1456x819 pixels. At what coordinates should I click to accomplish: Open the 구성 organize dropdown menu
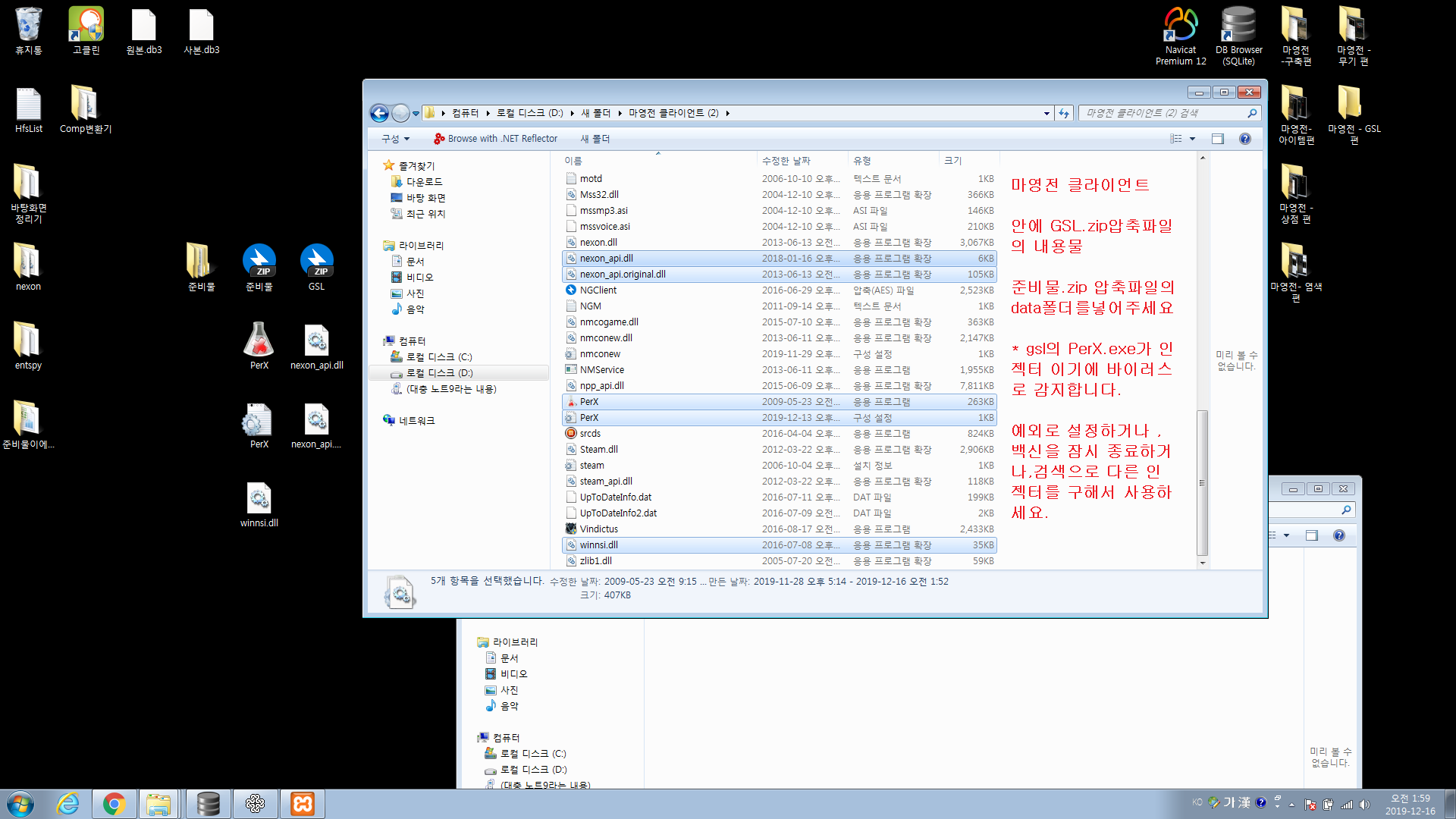(395, 139)
